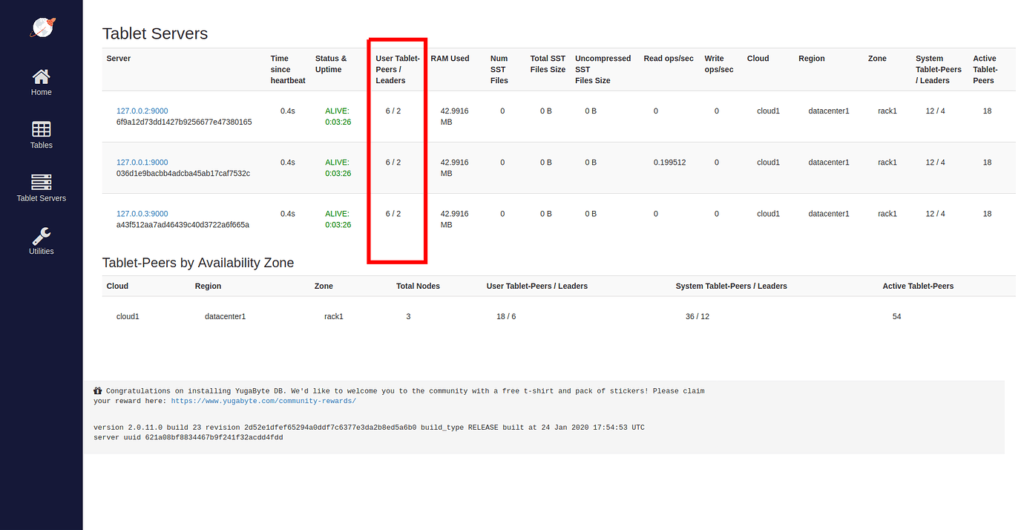Image resolution: width=1024 pixels, height=530 pixels.
Task: Open tablet server 127.0.0.3:9000 link
Action: coord(142,214)
